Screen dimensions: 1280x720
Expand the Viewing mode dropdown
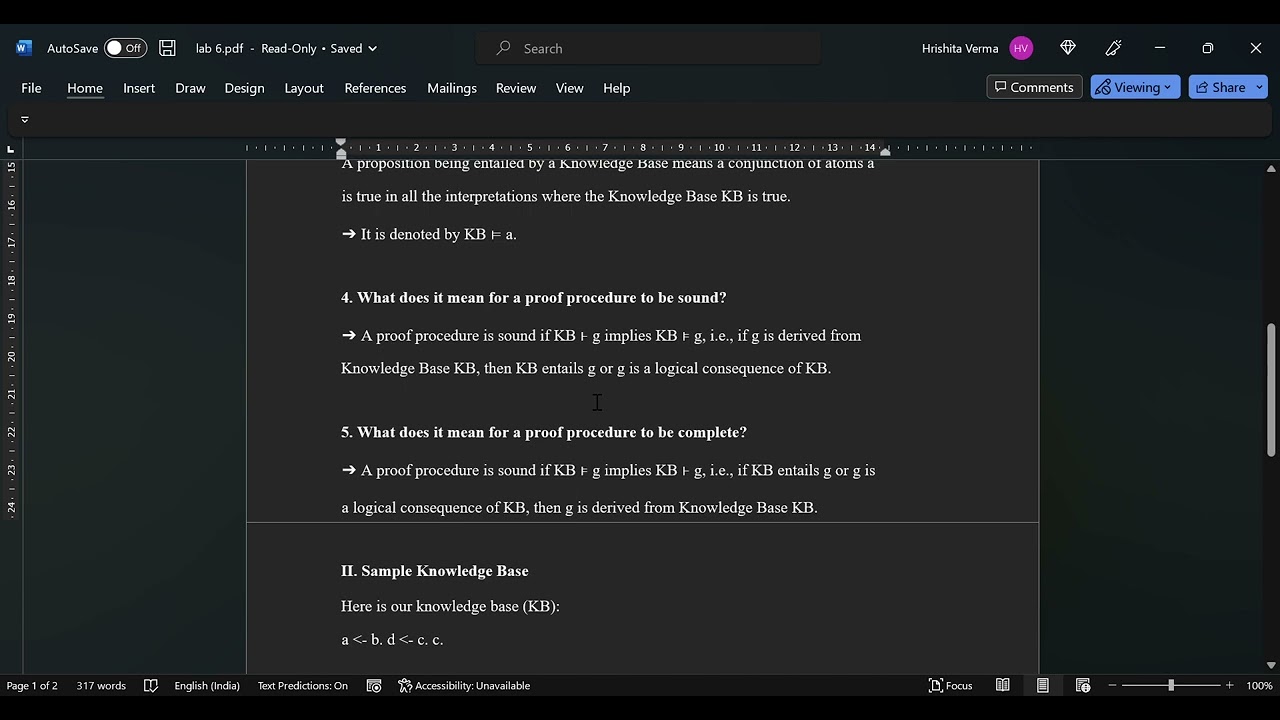coord(1135,88)
